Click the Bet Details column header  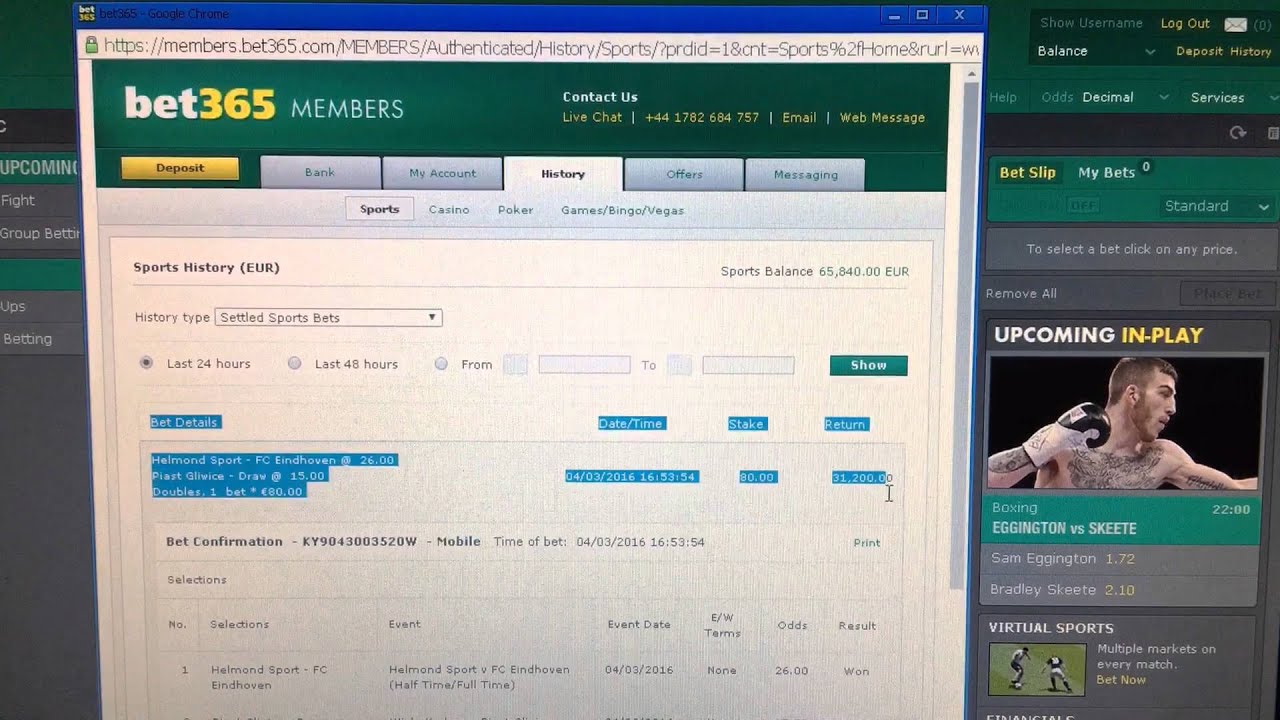pos(184,422)
